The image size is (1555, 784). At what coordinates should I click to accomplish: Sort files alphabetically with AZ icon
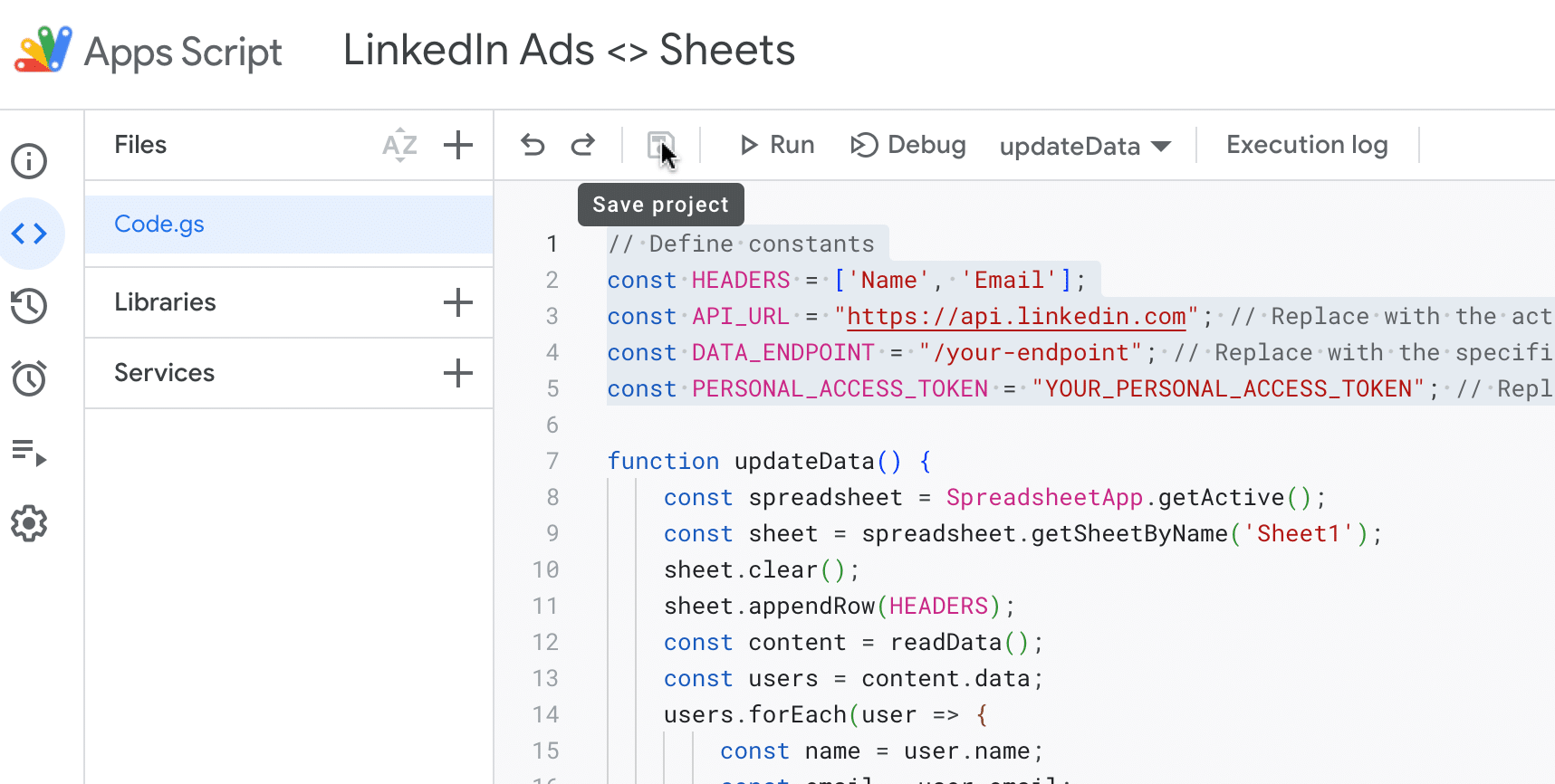coord(399,145)
